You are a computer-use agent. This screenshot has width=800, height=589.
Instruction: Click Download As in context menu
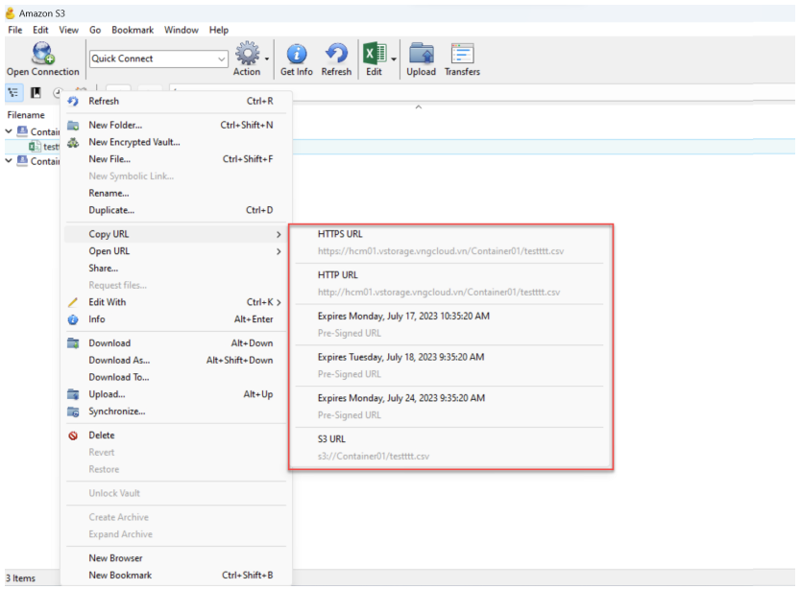coord(119,360)
